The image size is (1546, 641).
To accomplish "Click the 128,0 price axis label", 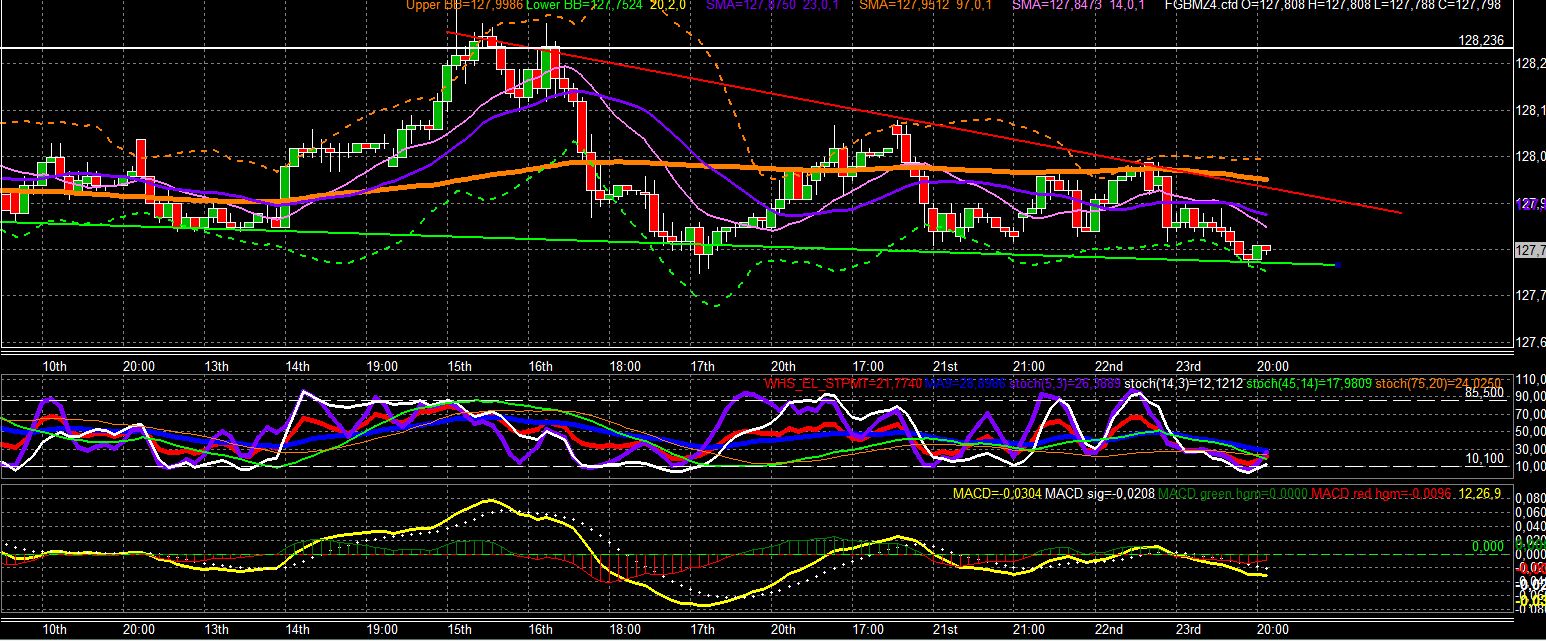I will [1531, 156].
